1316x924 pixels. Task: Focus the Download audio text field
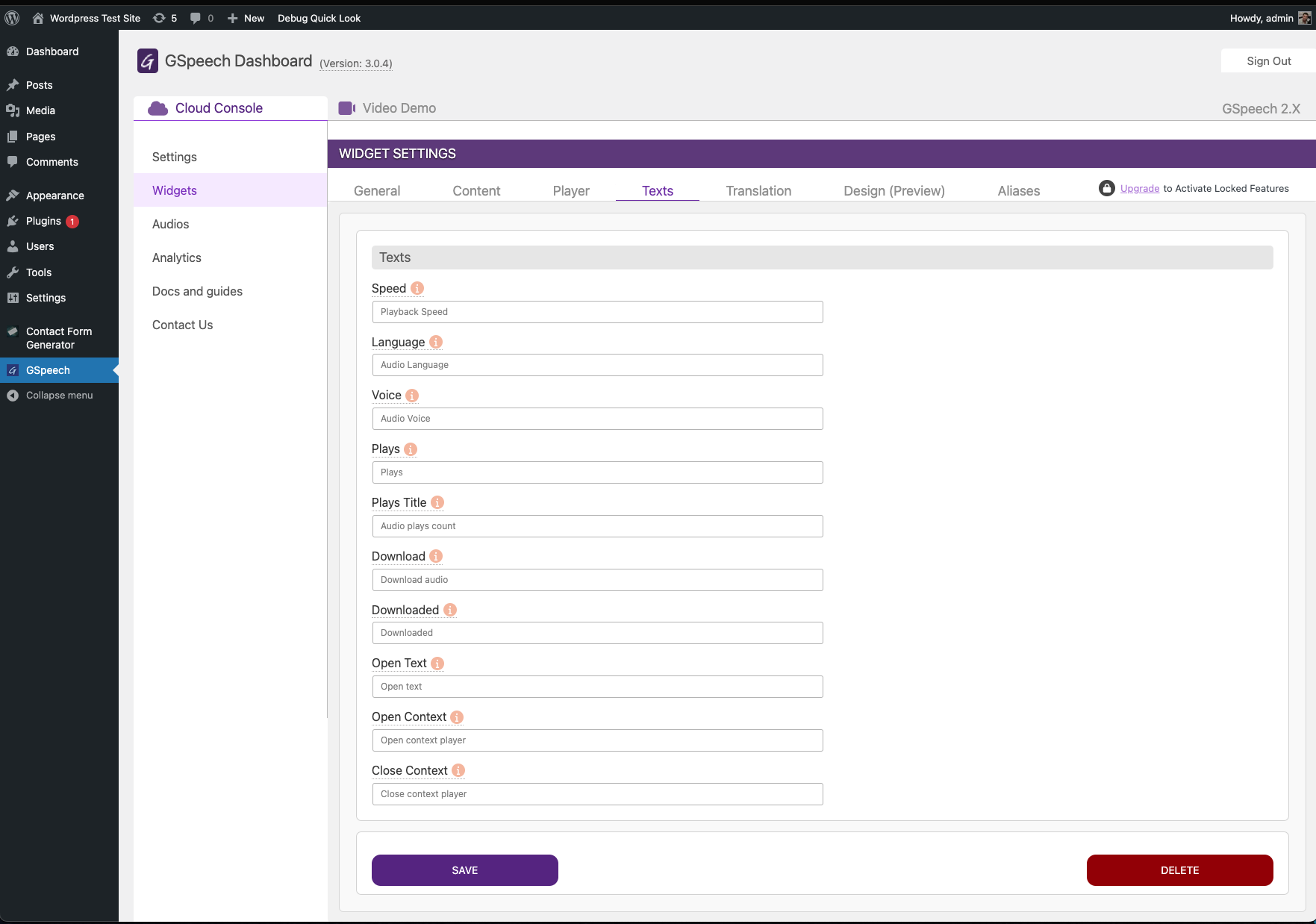tap(597, 580)
